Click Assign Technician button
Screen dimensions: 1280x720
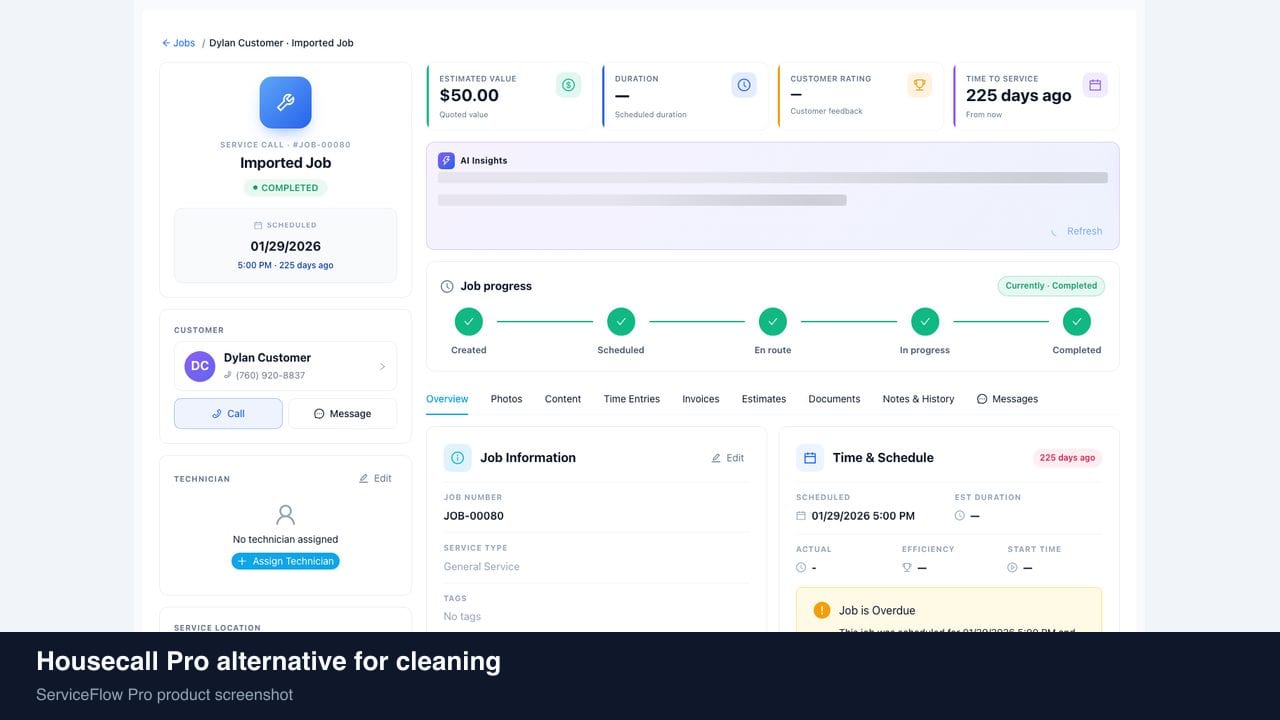click(285, 561)
